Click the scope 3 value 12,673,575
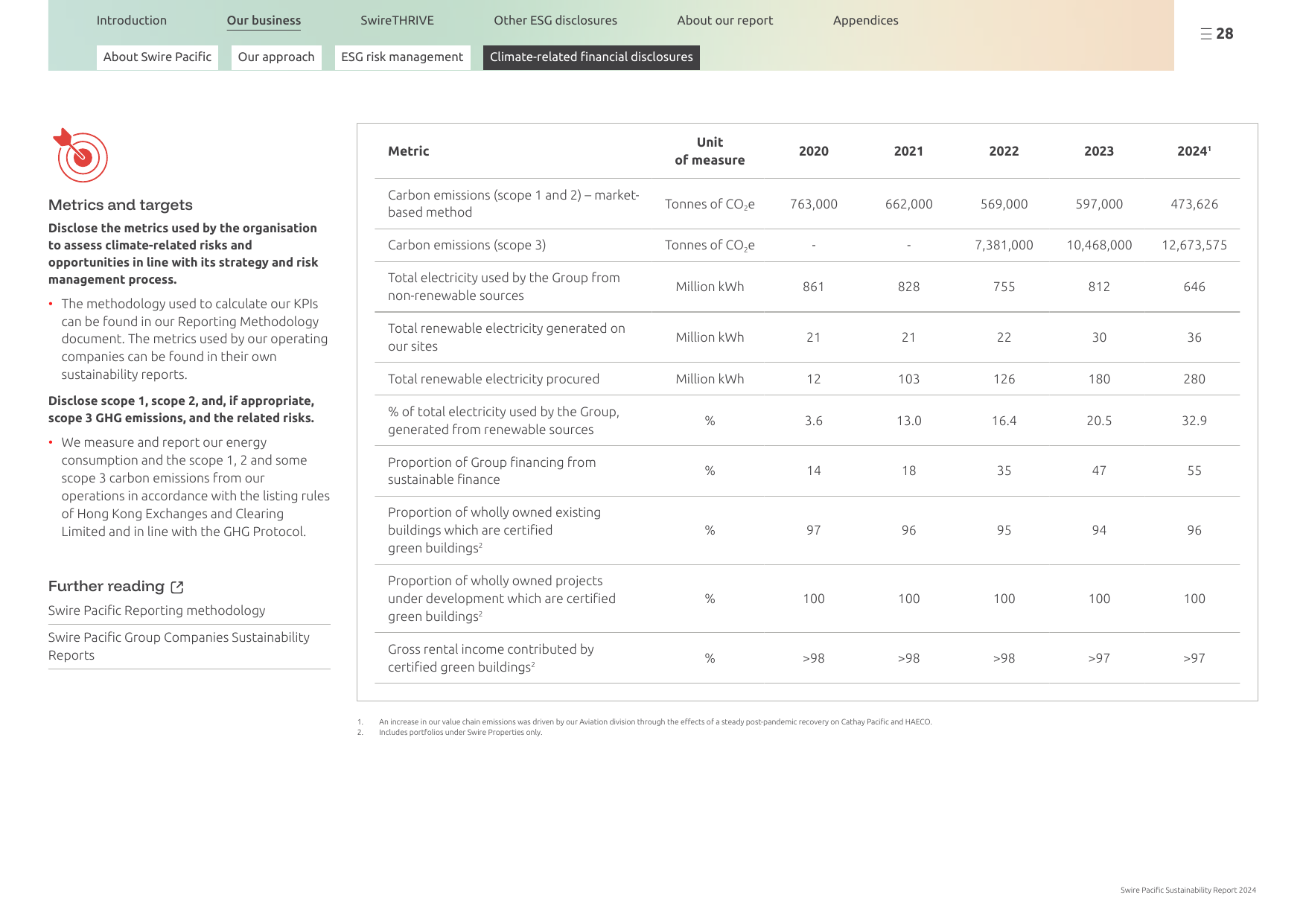Viewport: 1306px width, 924px height. pyautogui.click(x=1194, y=245)
